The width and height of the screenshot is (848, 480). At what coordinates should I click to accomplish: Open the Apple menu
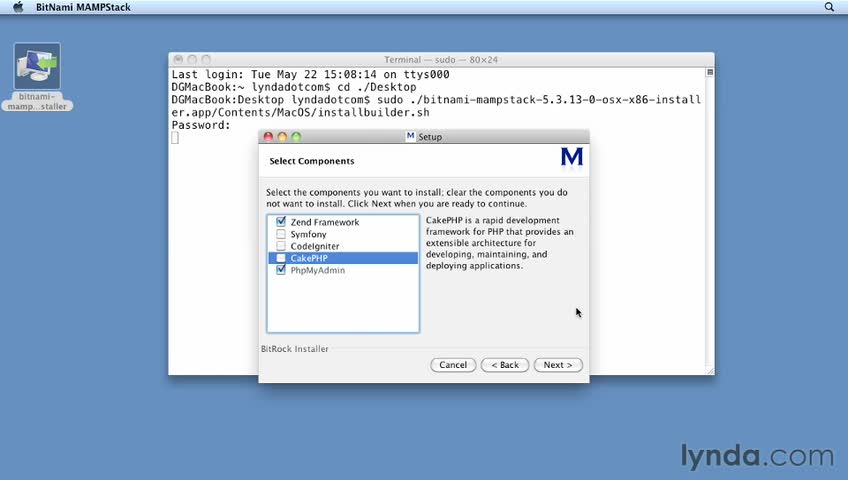pyautogui.click(x=18, y=7)
